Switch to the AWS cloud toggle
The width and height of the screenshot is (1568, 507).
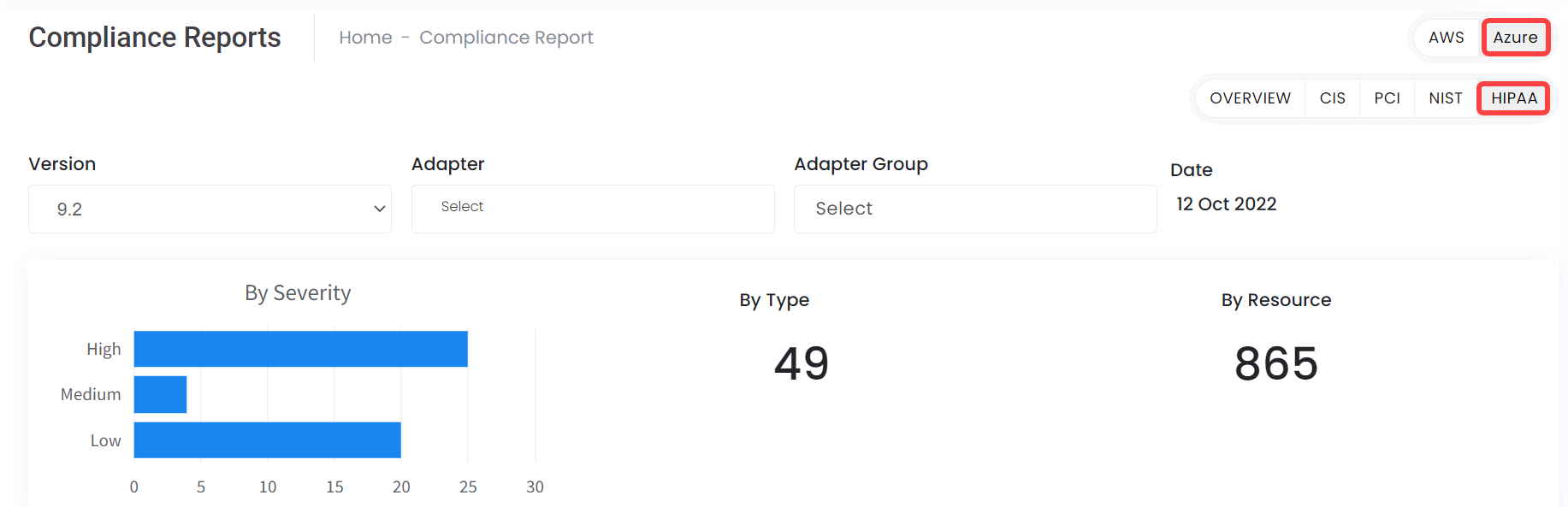click(1446, 38)
